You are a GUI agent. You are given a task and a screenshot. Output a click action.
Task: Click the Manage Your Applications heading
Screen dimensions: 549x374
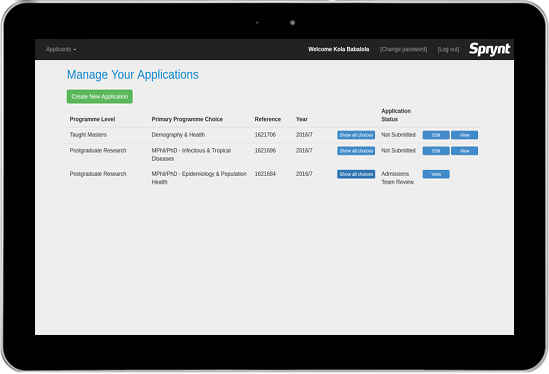pos(133,75)
